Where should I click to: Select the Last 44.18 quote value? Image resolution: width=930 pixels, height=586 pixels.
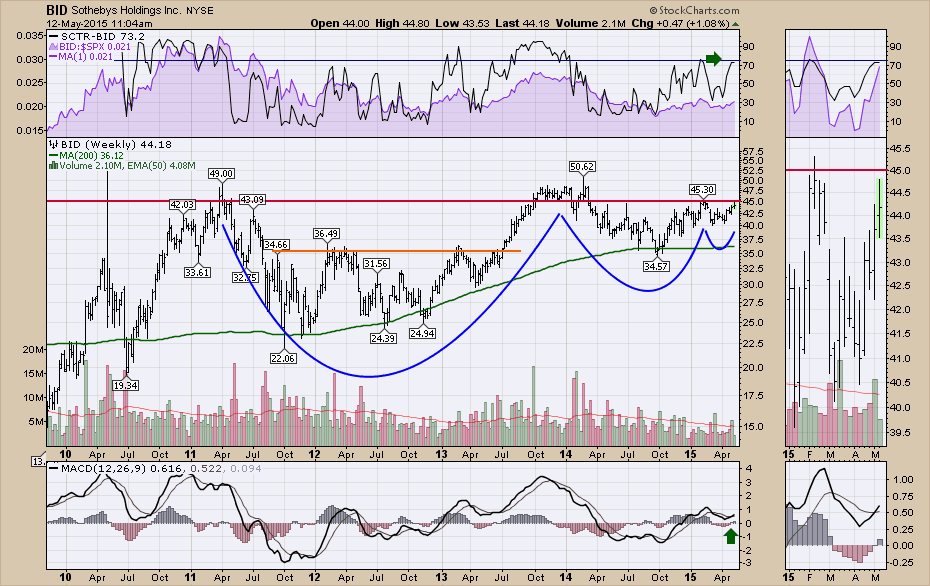[x=523, y=24]
